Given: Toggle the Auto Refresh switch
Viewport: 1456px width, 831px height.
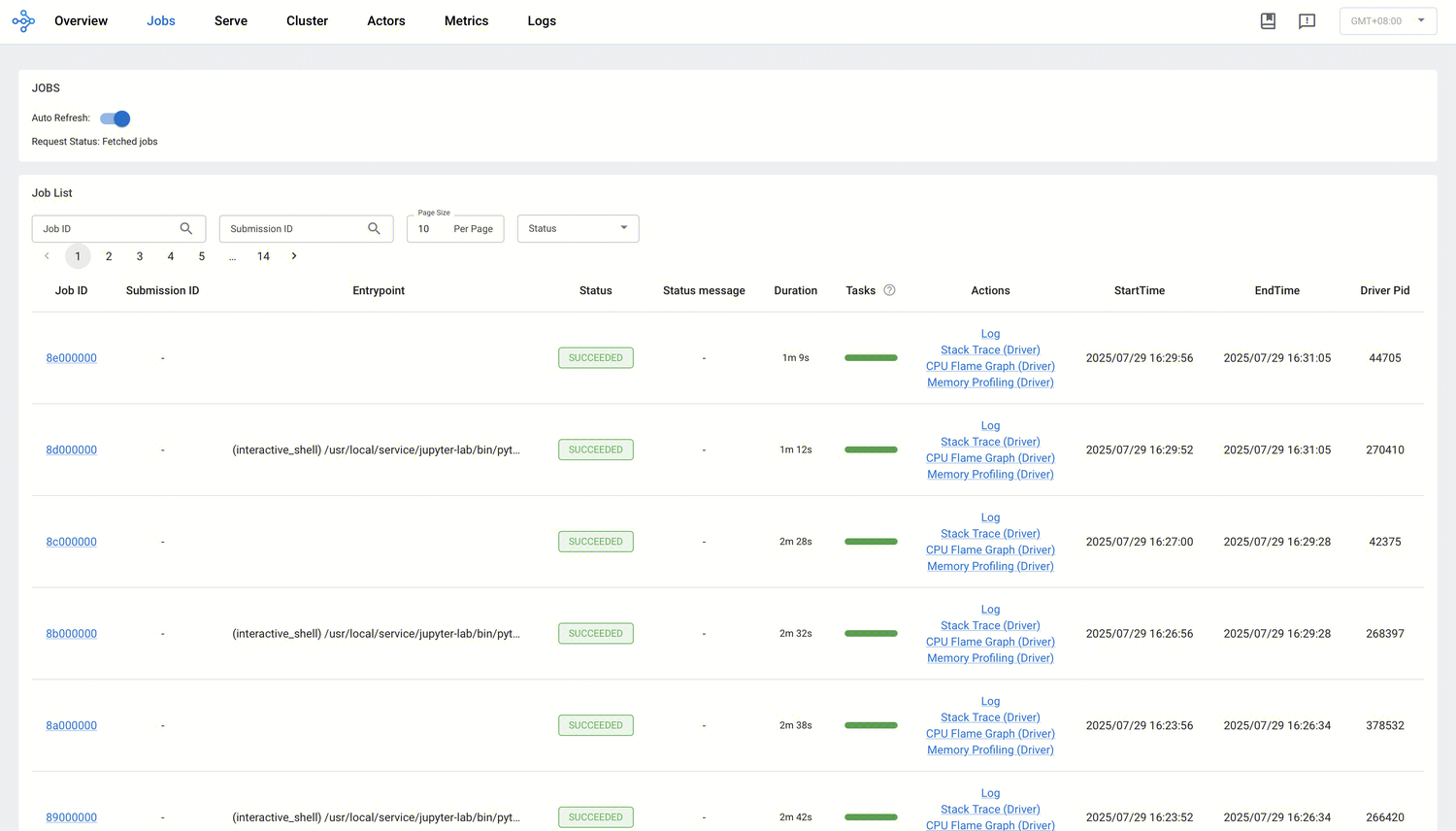Looking at the screenshot, I should tap(115, 118).
